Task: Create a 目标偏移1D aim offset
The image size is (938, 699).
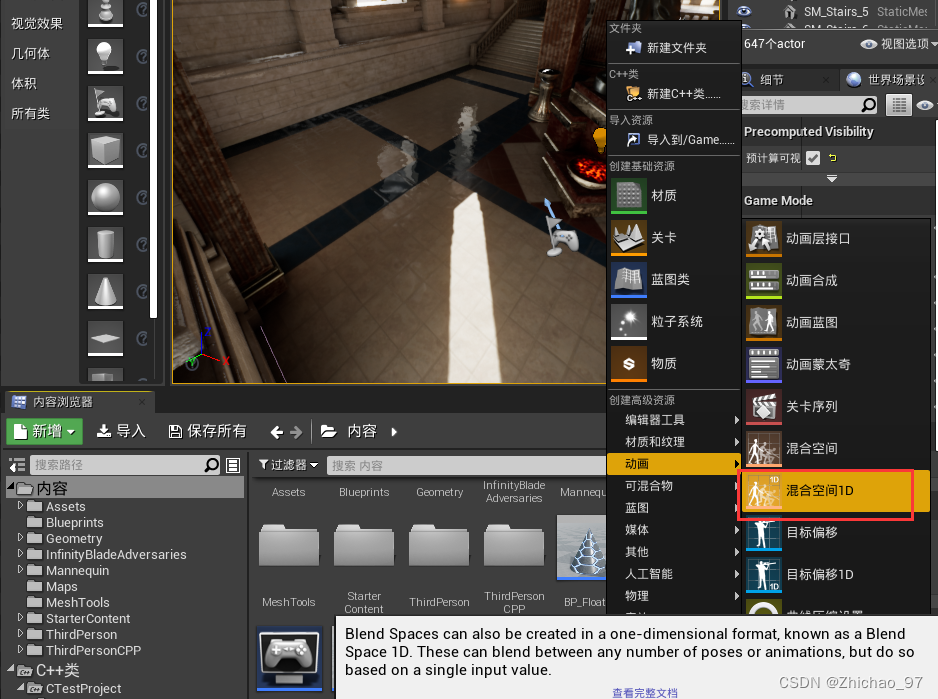Action: coord(835,575)
